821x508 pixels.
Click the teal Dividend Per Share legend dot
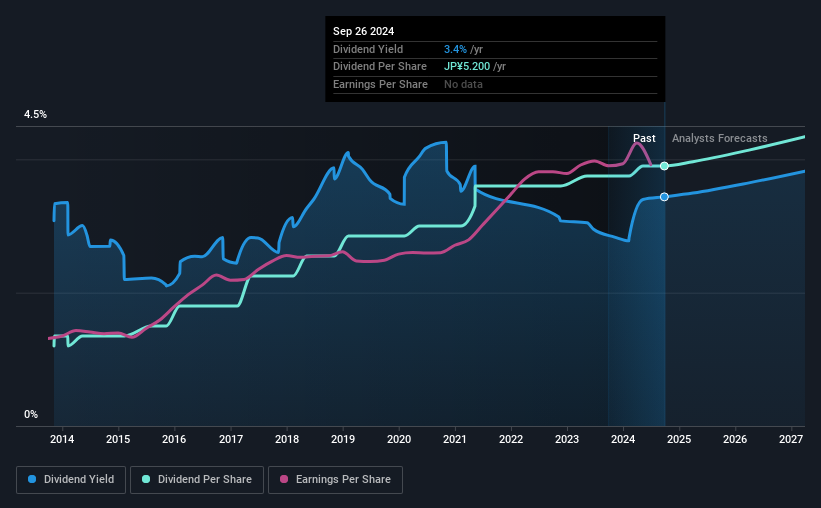146,479
